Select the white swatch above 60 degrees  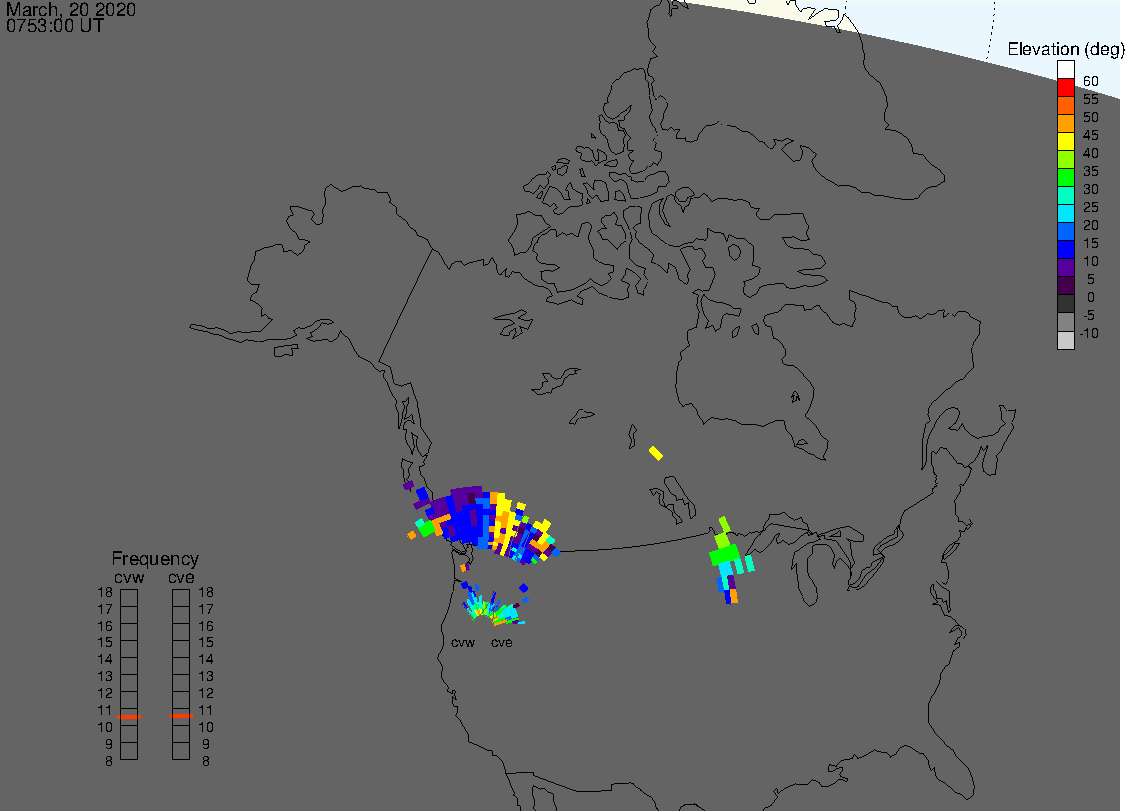[1065, 70]
